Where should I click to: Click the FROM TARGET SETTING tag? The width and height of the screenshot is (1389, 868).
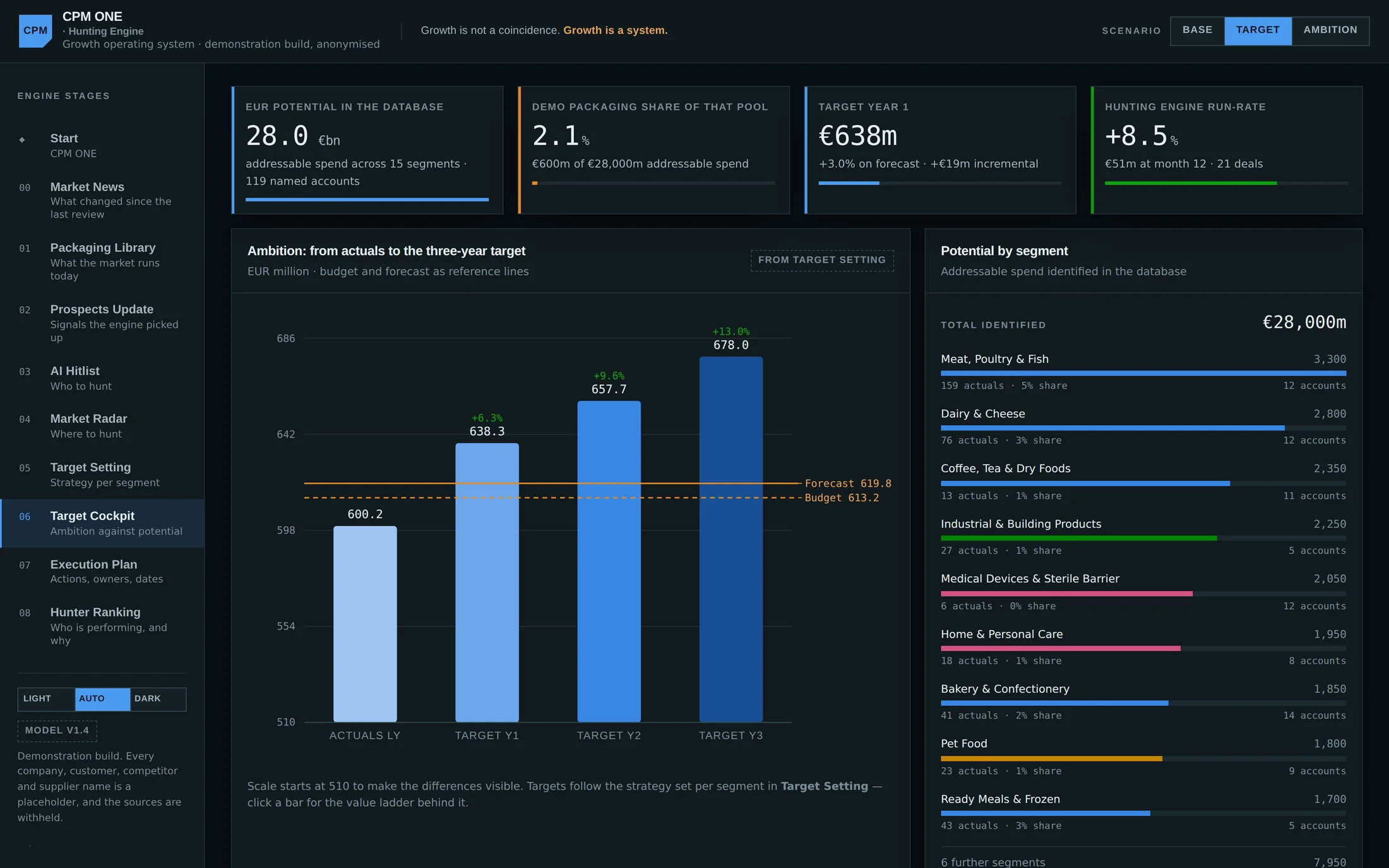(x=822, y=260)
